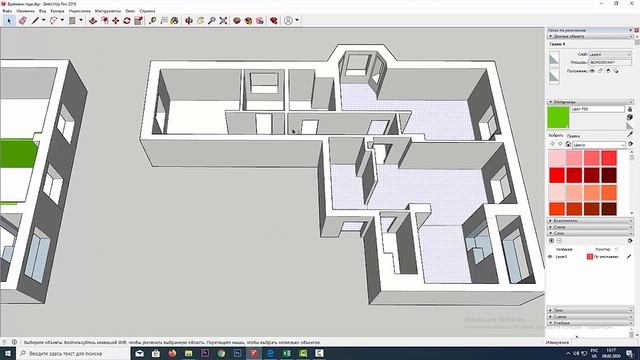The image size is (640, 360).
Task: Open the materials details arrow icon
Action: (631, 144)
